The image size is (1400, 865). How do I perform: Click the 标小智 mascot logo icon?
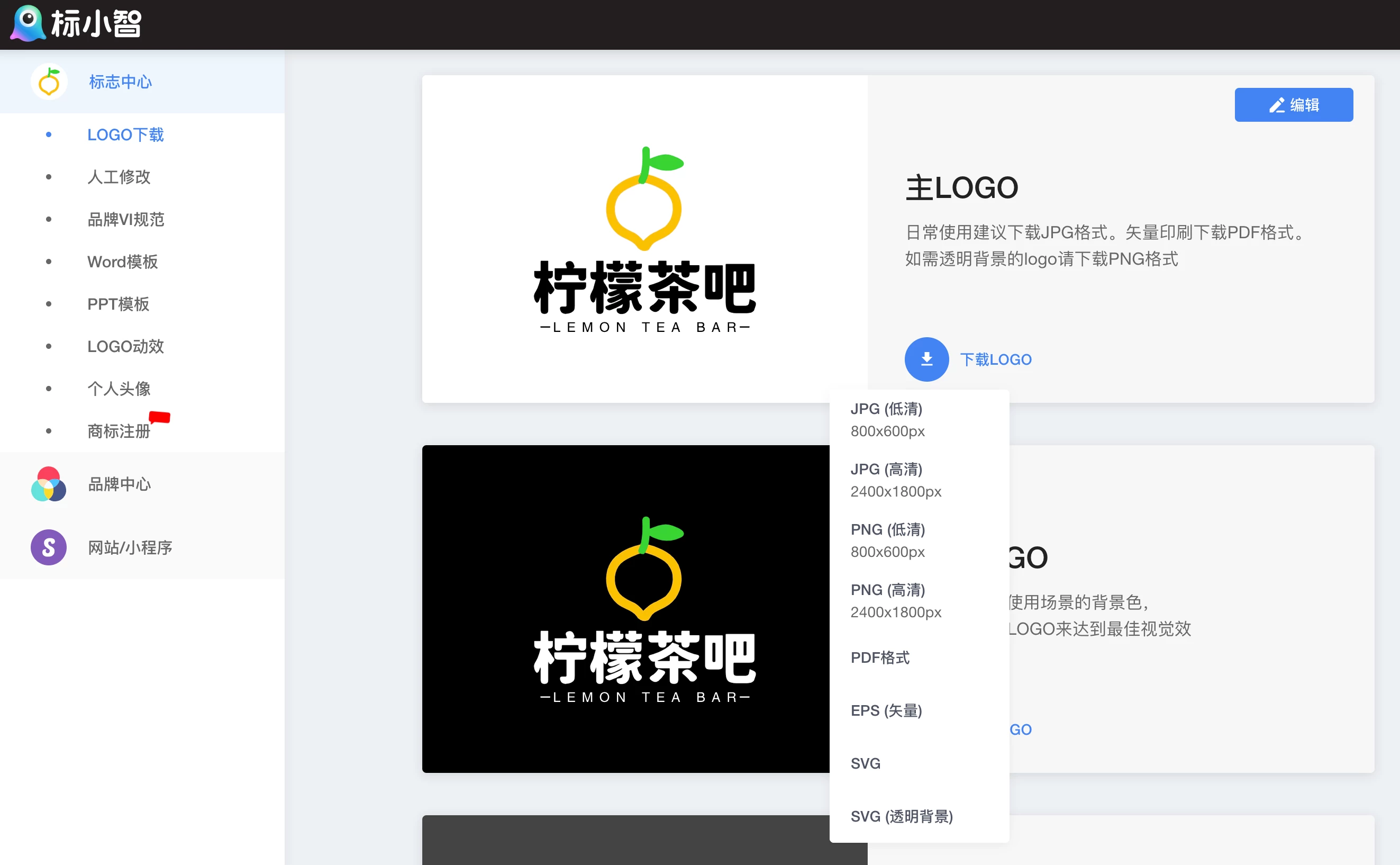(x=28, y=23)
